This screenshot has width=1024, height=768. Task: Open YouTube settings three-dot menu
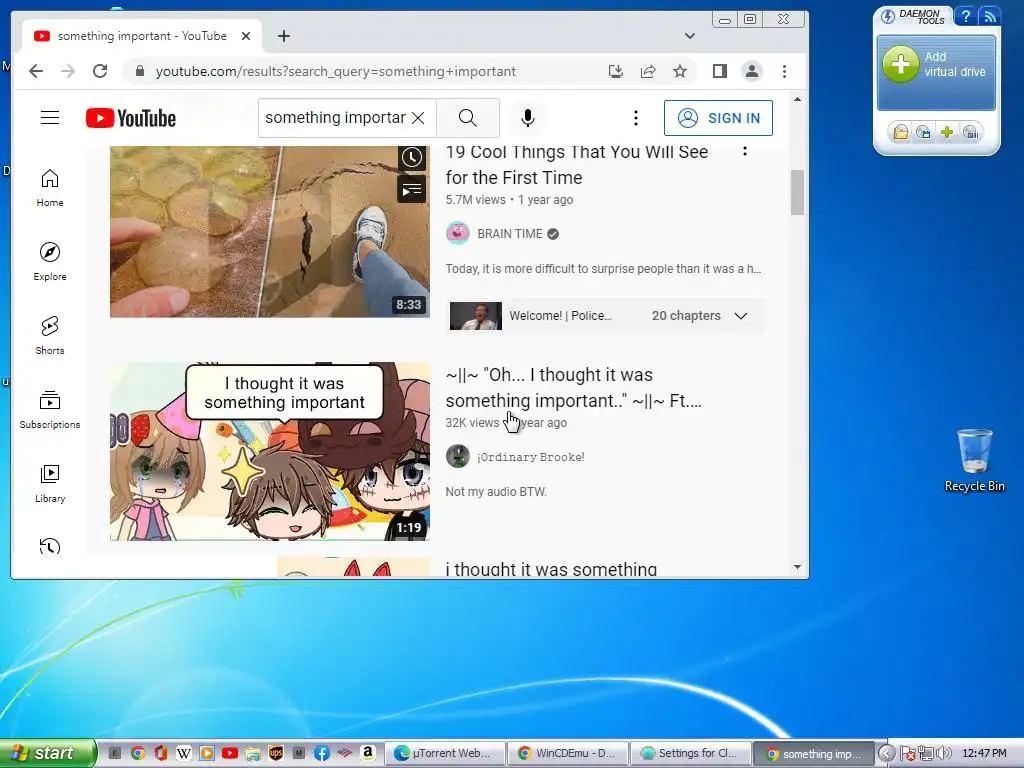coord(635,118)
